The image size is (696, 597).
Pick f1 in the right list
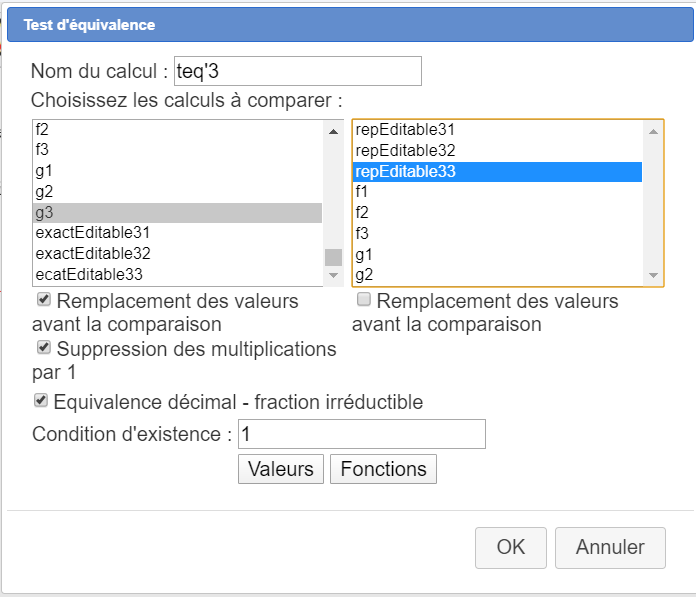[x=362, y=191]
